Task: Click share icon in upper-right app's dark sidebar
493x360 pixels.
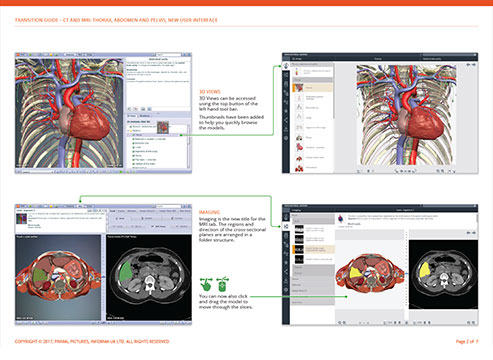Action: (x=286, y=120)
